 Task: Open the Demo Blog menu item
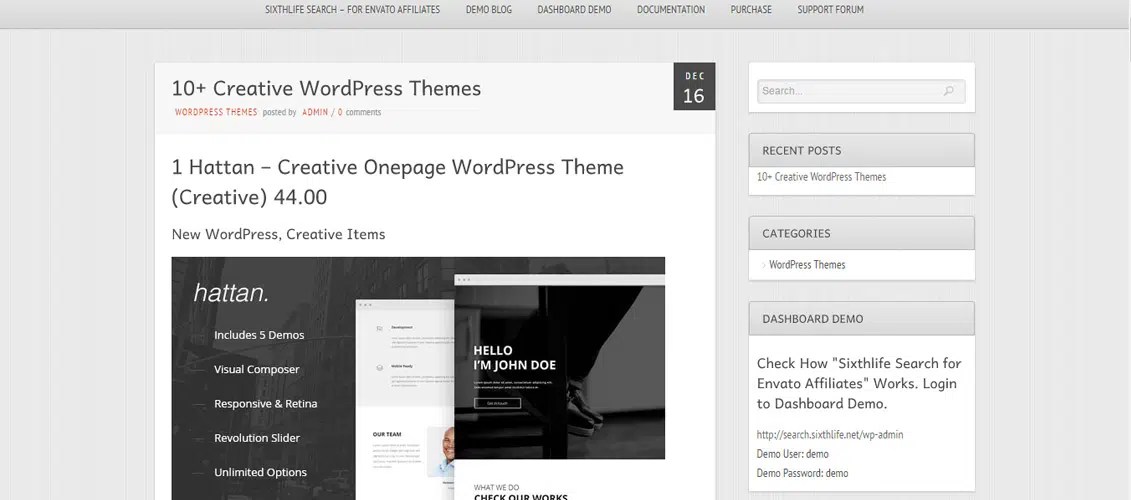coord(488,9)
